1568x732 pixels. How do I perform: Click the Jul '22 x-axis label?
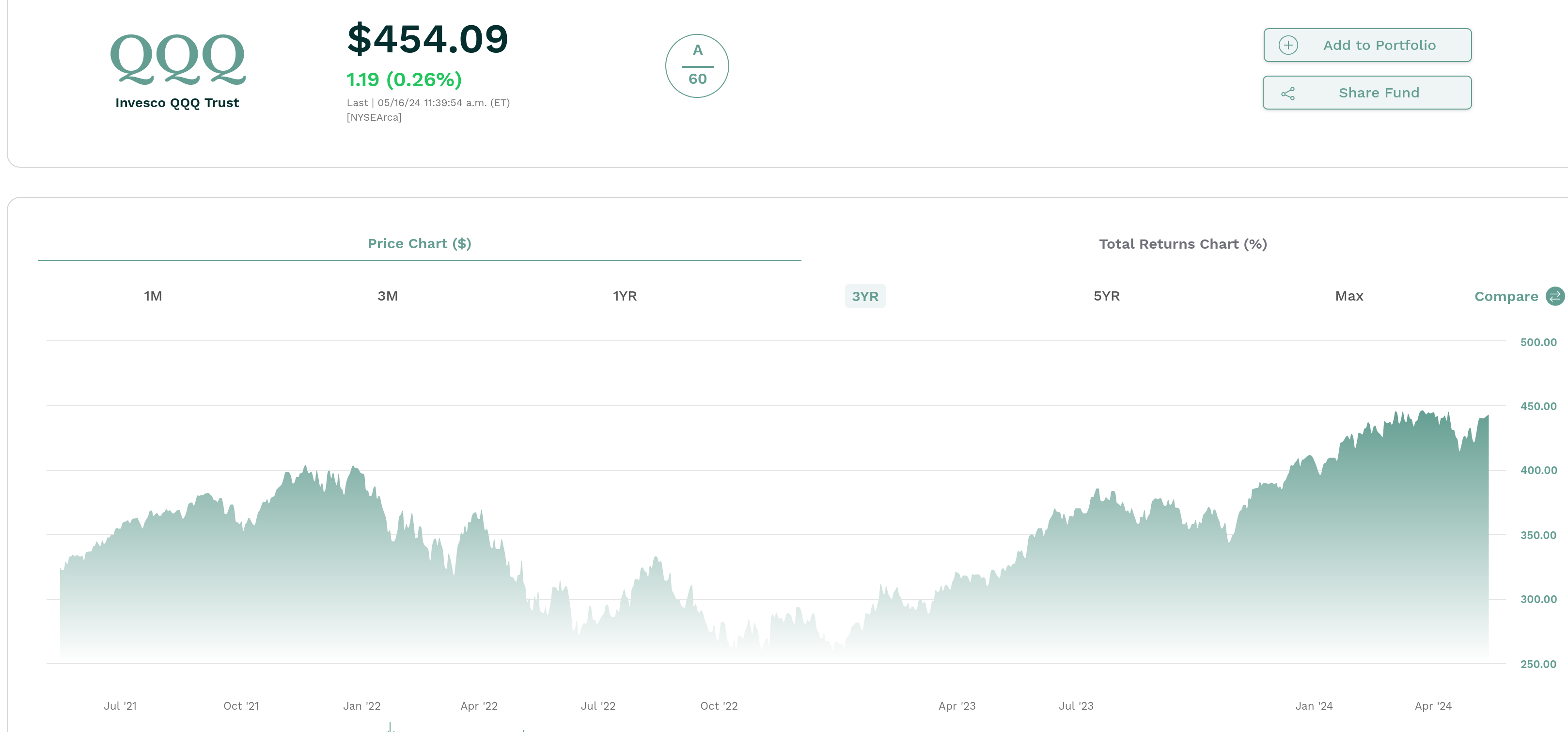(598, 706)
